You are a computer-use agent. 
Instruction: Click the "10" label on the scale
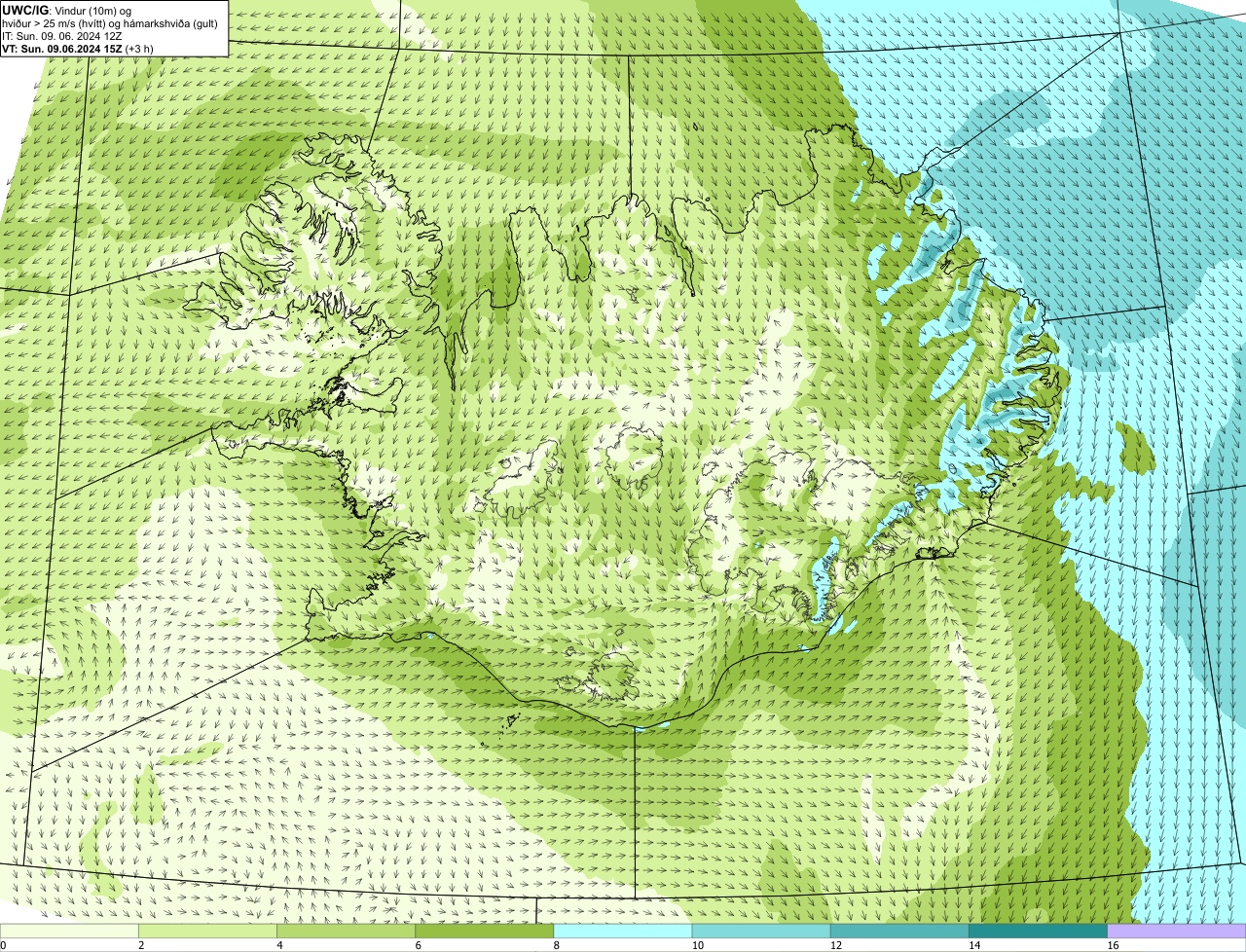coord(698,945)
